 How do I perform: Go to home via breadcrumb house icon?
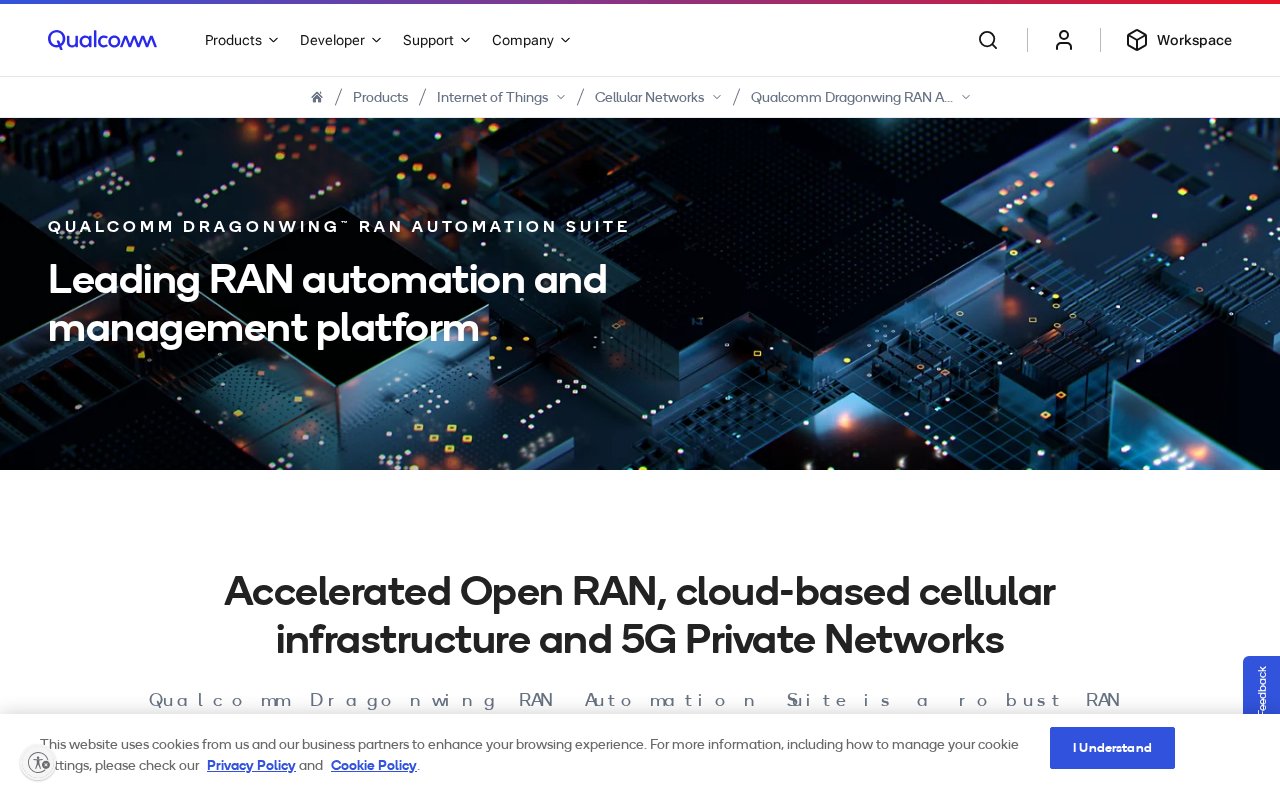click(317, 97)
